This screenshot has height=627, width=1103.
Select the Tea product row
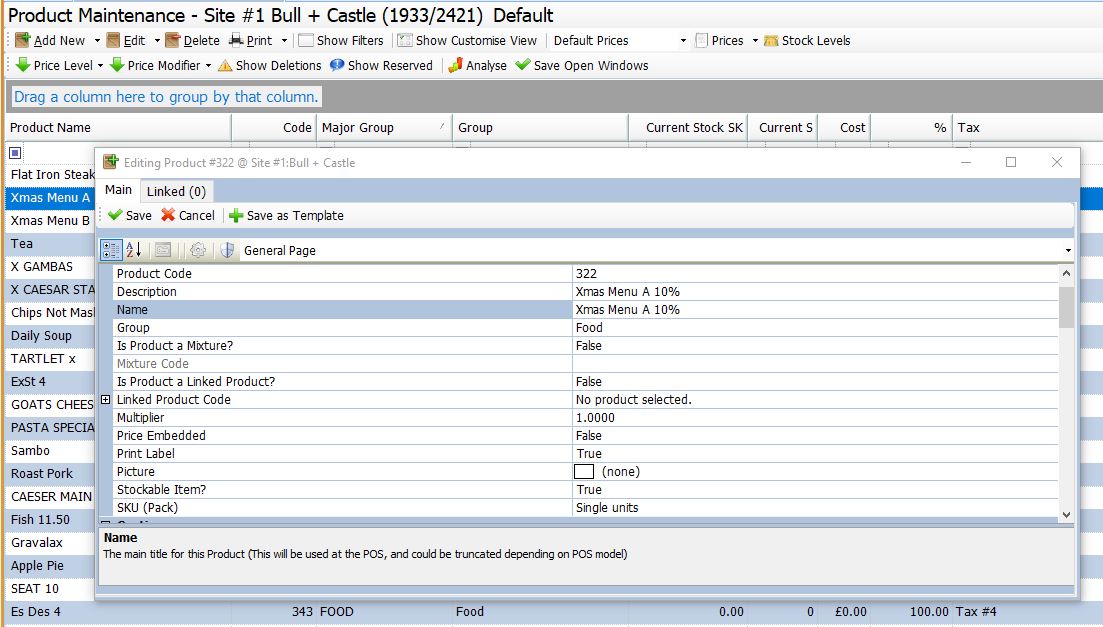[x=50, y=243]
